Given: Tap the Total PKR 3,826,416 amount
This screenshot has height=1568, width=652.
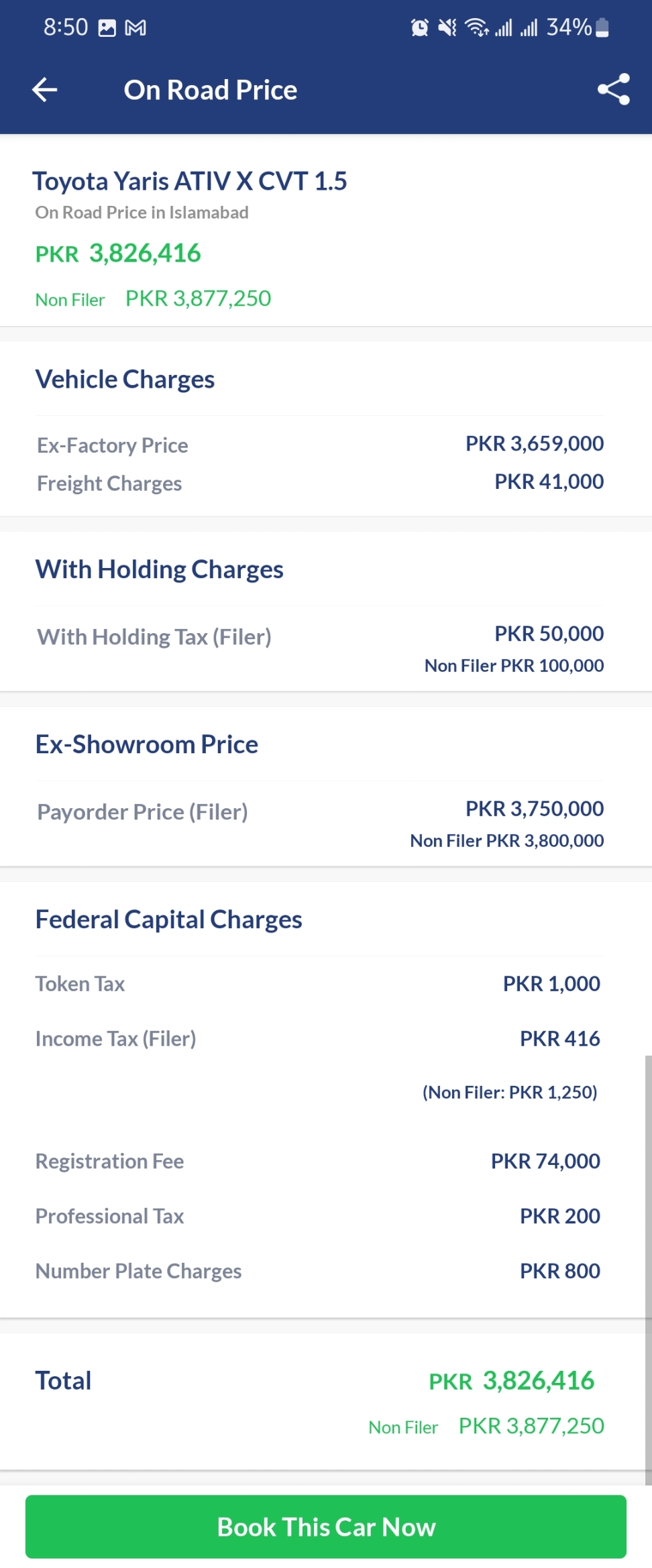Looking at the screenshot, I should 512,1381.
